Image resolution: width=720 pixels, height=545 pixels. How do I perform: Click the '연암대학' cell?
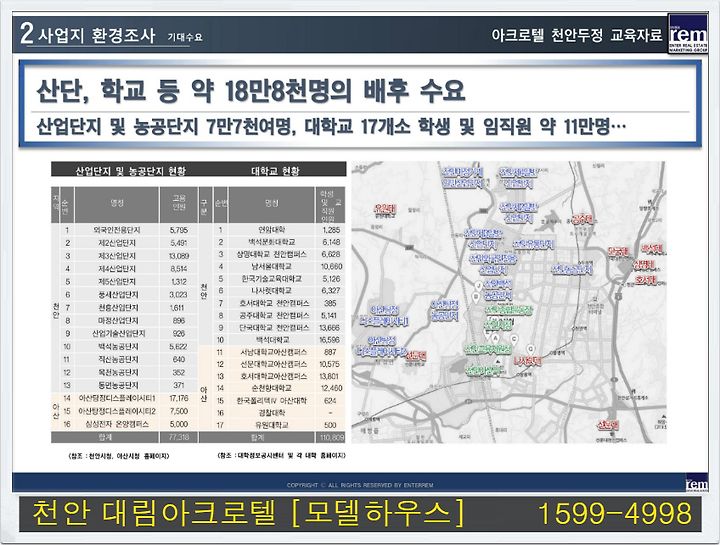[272, 230]
